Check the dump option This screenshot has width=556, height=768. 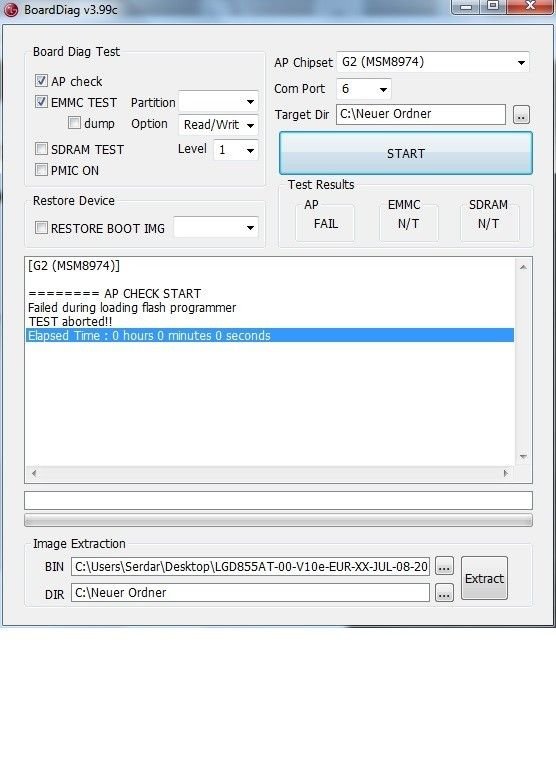coord(74,122)
